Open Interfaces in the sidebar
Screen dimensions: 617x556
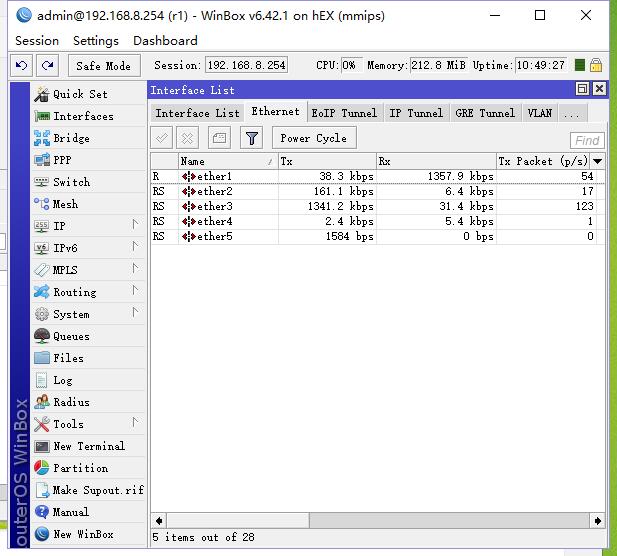(x=89, y=116)
